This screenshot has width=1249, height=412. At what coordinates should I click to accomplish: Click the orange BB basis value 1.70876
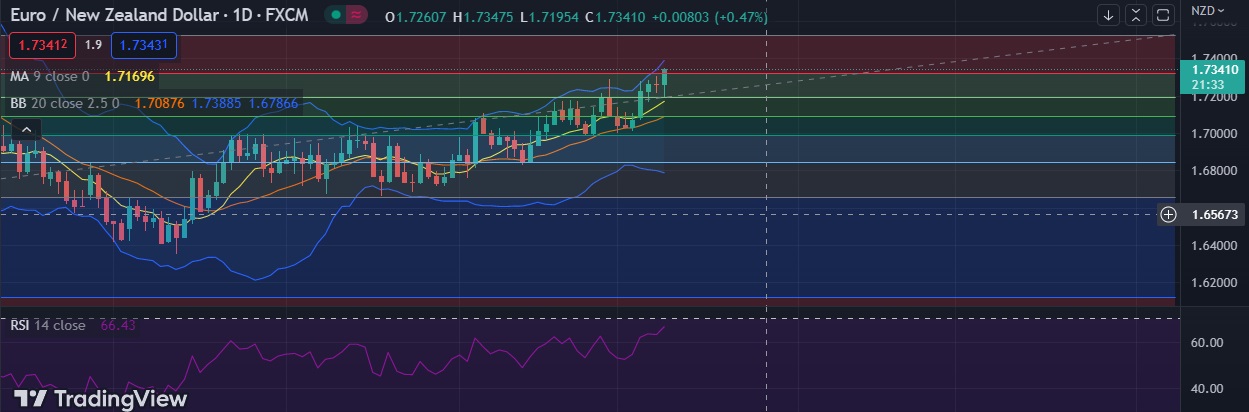159,102
